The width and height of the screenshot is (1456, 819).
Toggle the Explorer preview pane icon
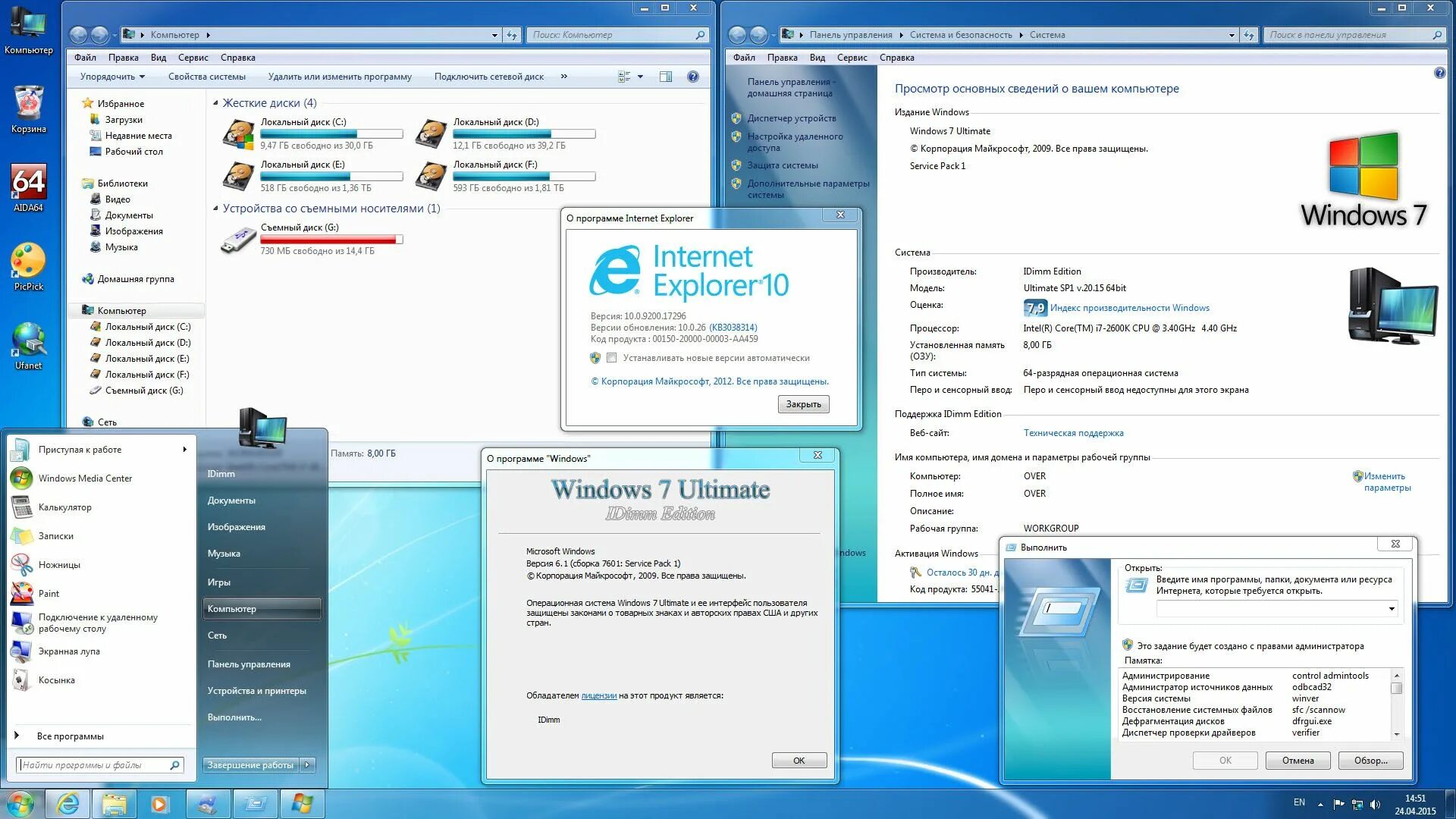pos(666,77)
